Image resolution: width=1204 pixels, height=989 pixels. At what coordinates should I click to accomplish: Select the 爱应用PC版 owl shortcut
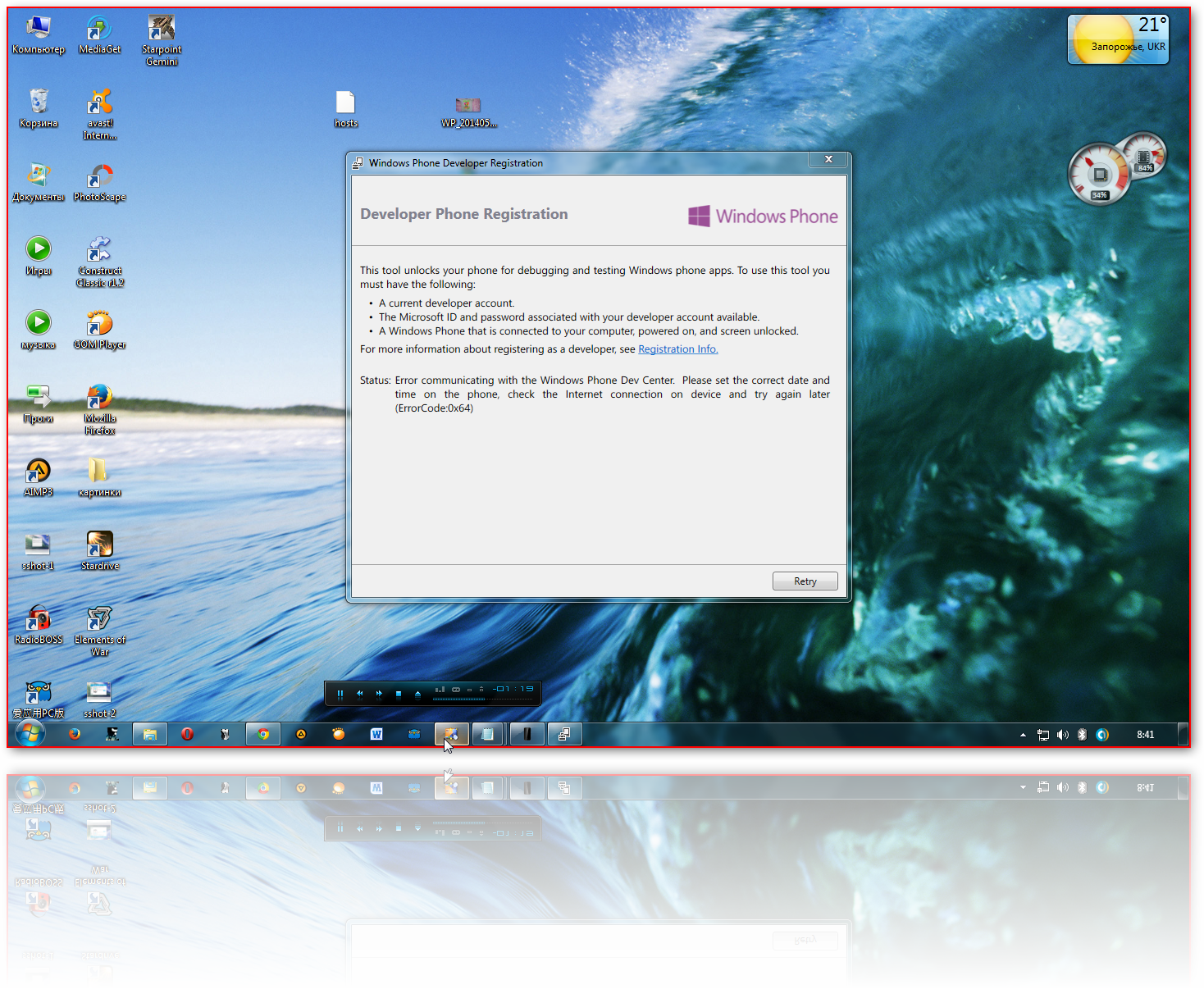click(39, 699)
